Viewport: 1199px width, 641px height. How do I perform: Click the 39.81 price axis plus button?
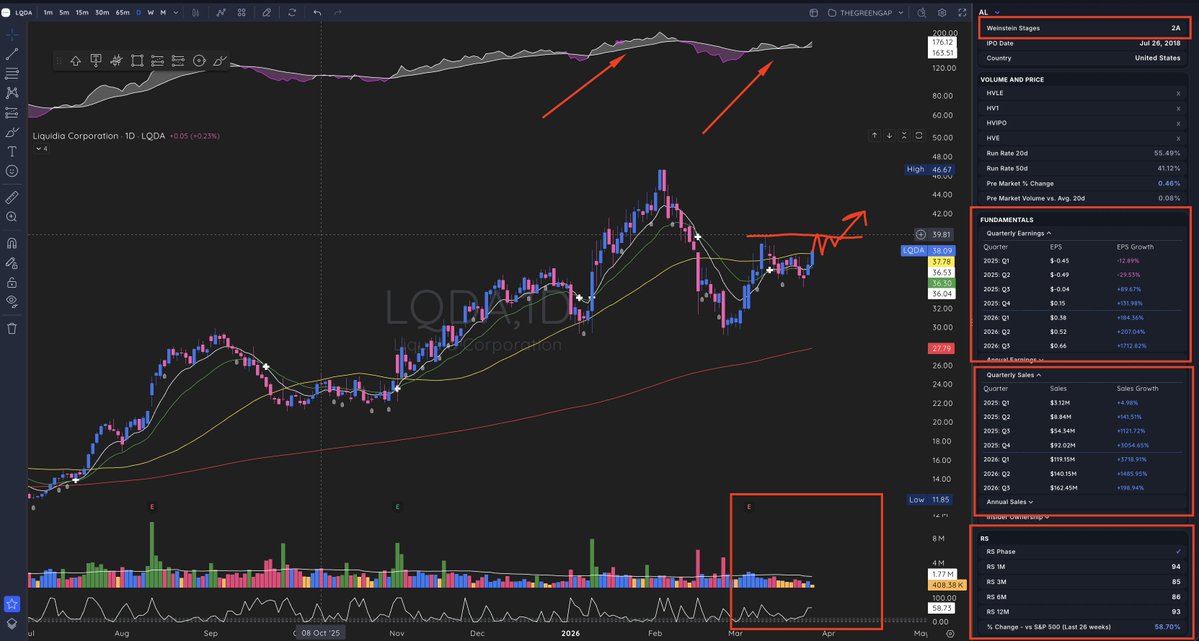921,235
